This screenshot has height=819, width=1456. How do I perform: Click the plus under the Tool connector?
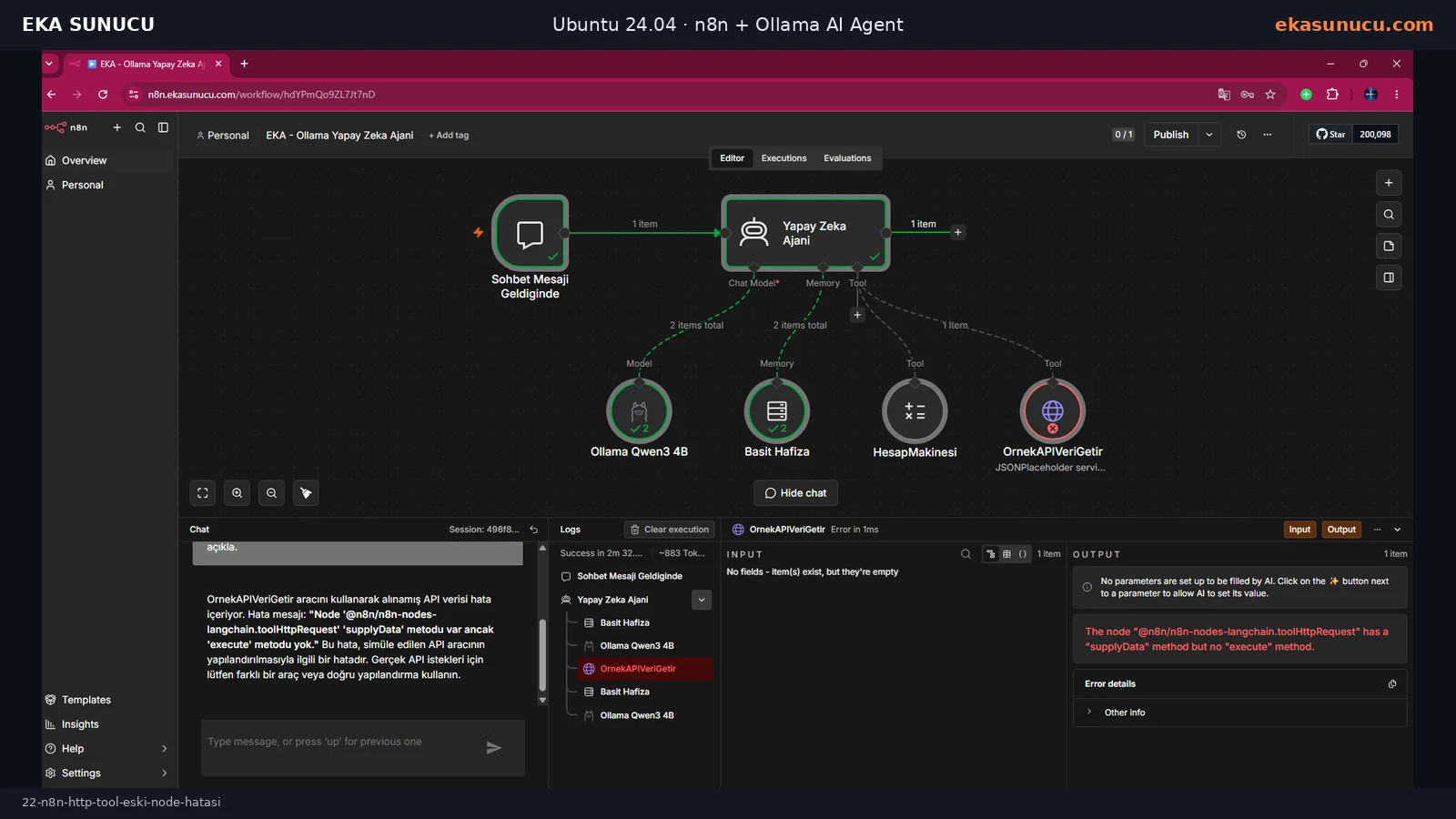pyautogui.click(x=857, y=315)
